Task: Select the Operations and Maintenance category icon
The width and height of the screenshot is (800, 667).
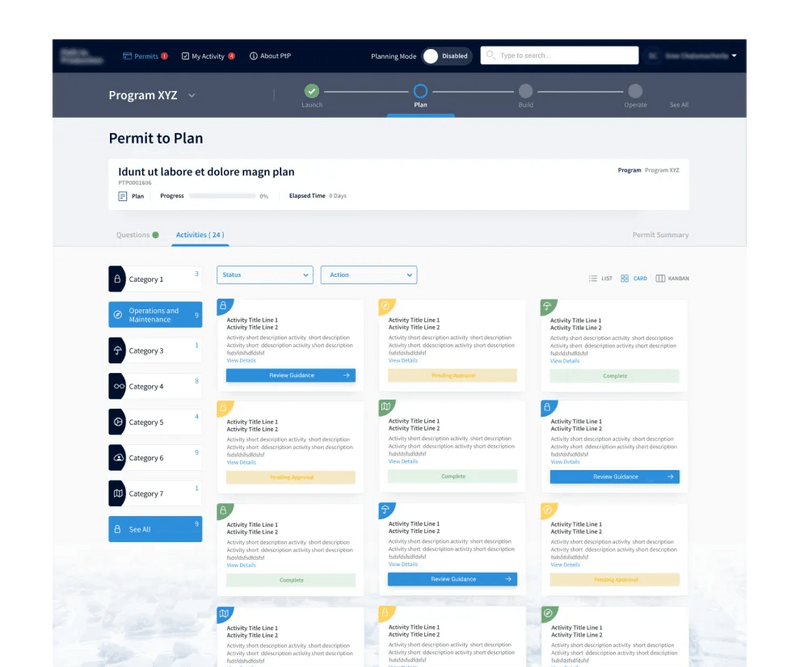Action: [x=120, y=313]
